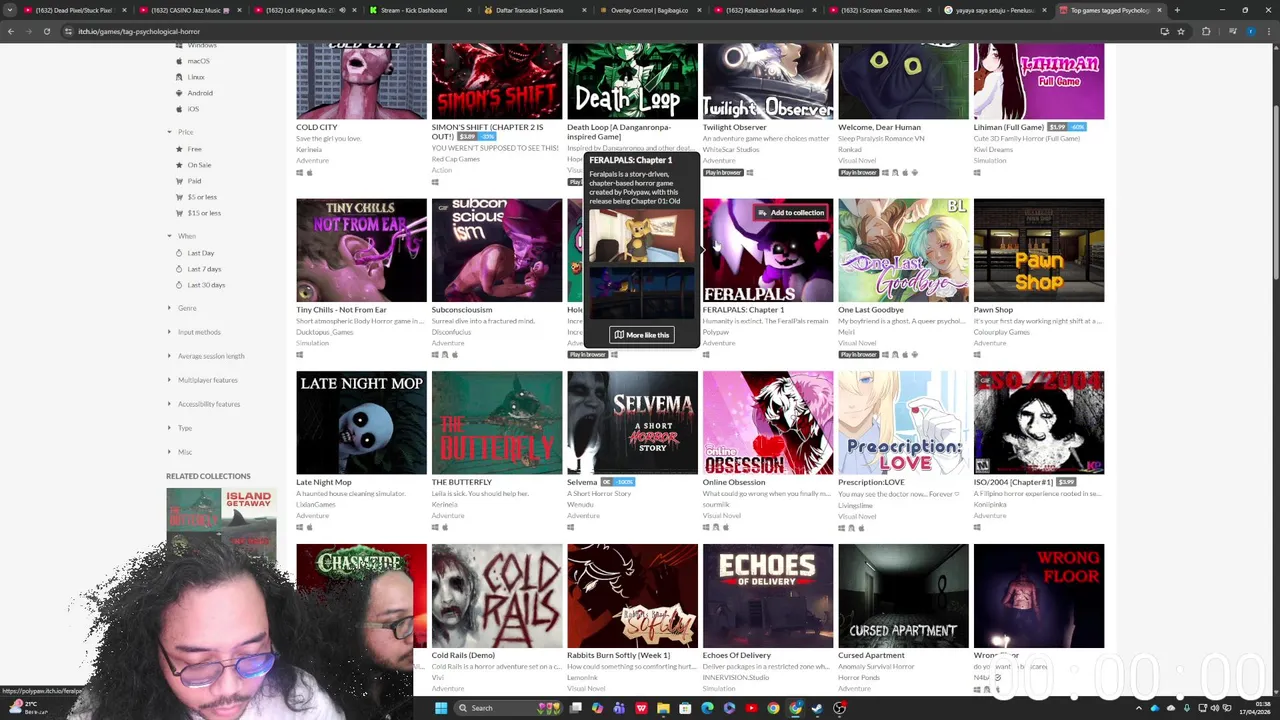The image size is (1280, 720).
Task: Expand Multiplayer features filter
Action: tap(202, 380)
